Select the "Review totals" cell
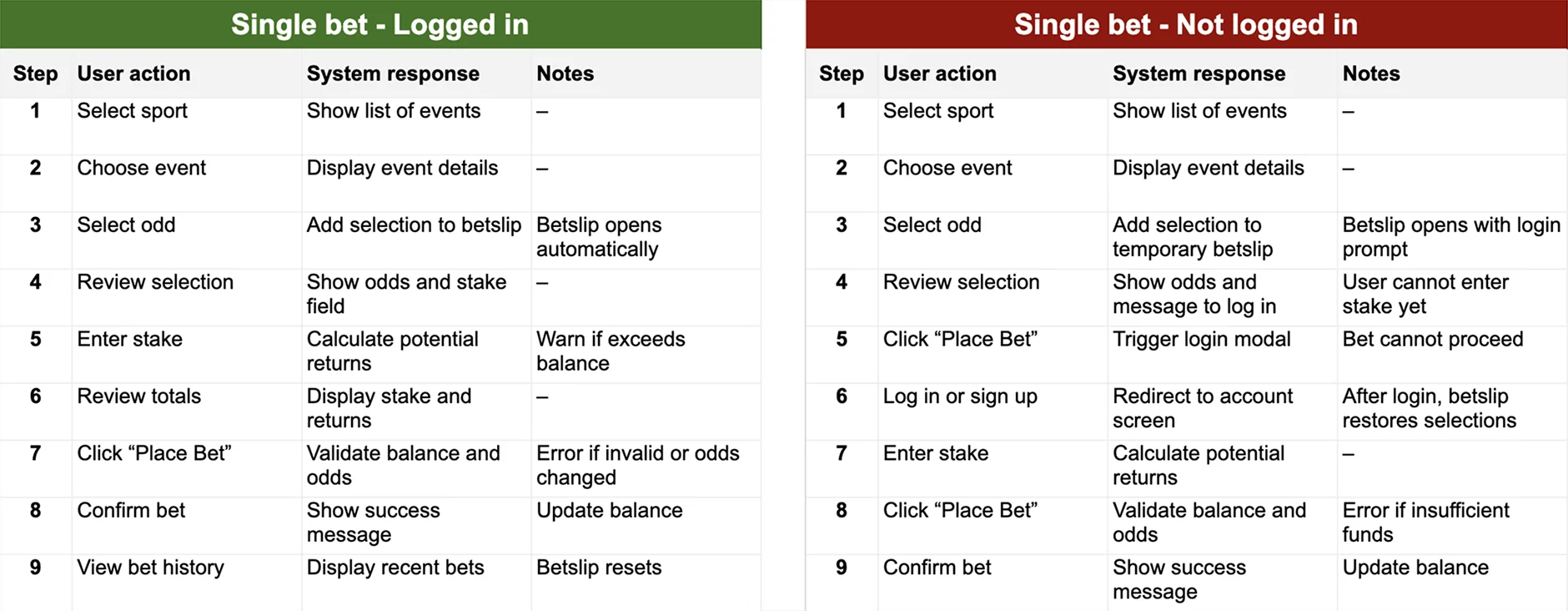This screenshot has height=611, width=1568. pos(138,396)
